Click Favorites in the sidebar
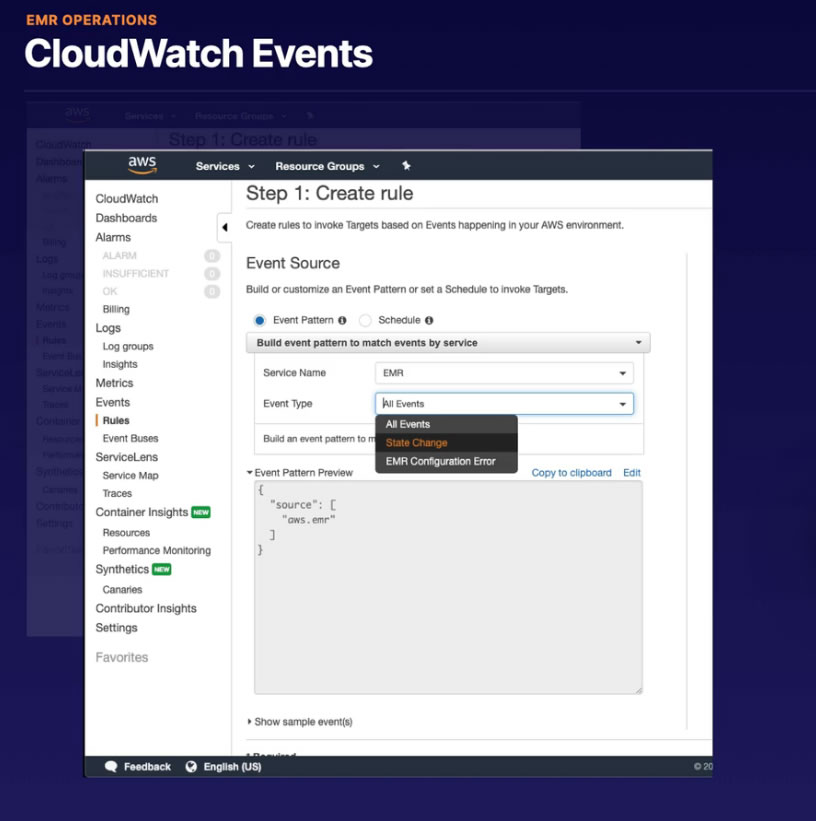This screenshot has height=821, width=816. click(x=122, y=657)
